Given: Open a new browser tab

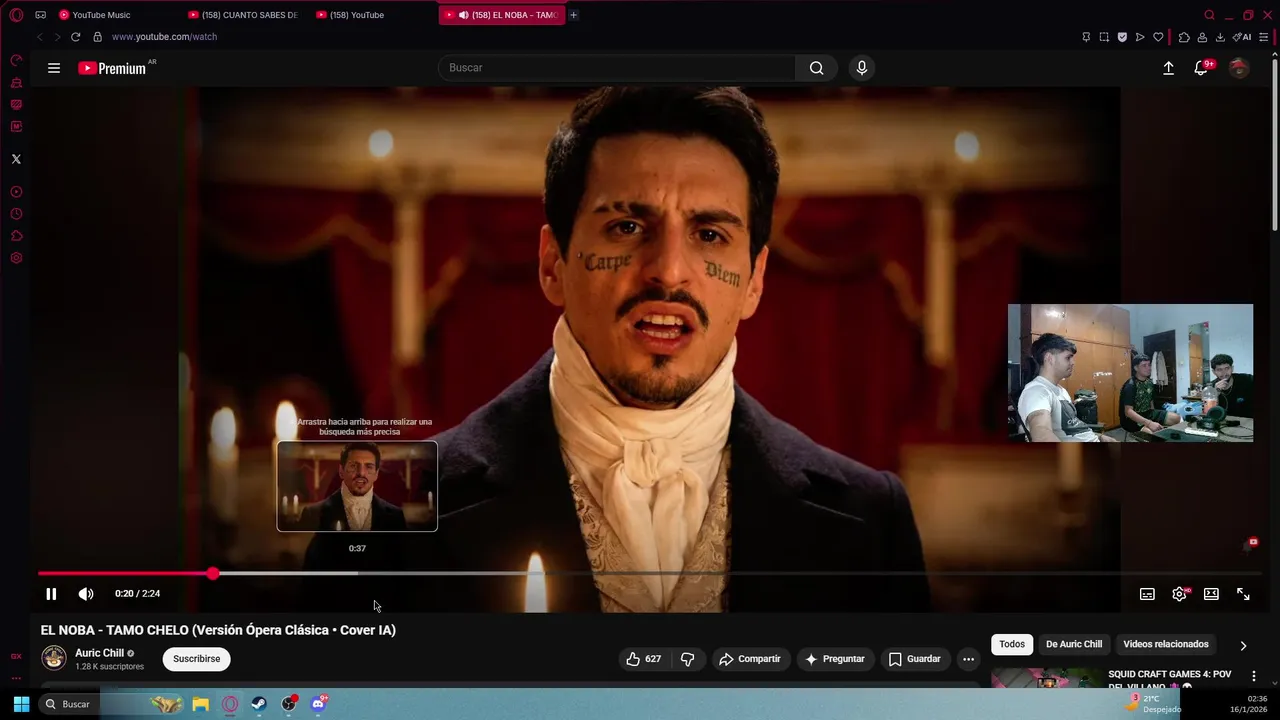Looking at the screenshot, I should tap(573, 15).
